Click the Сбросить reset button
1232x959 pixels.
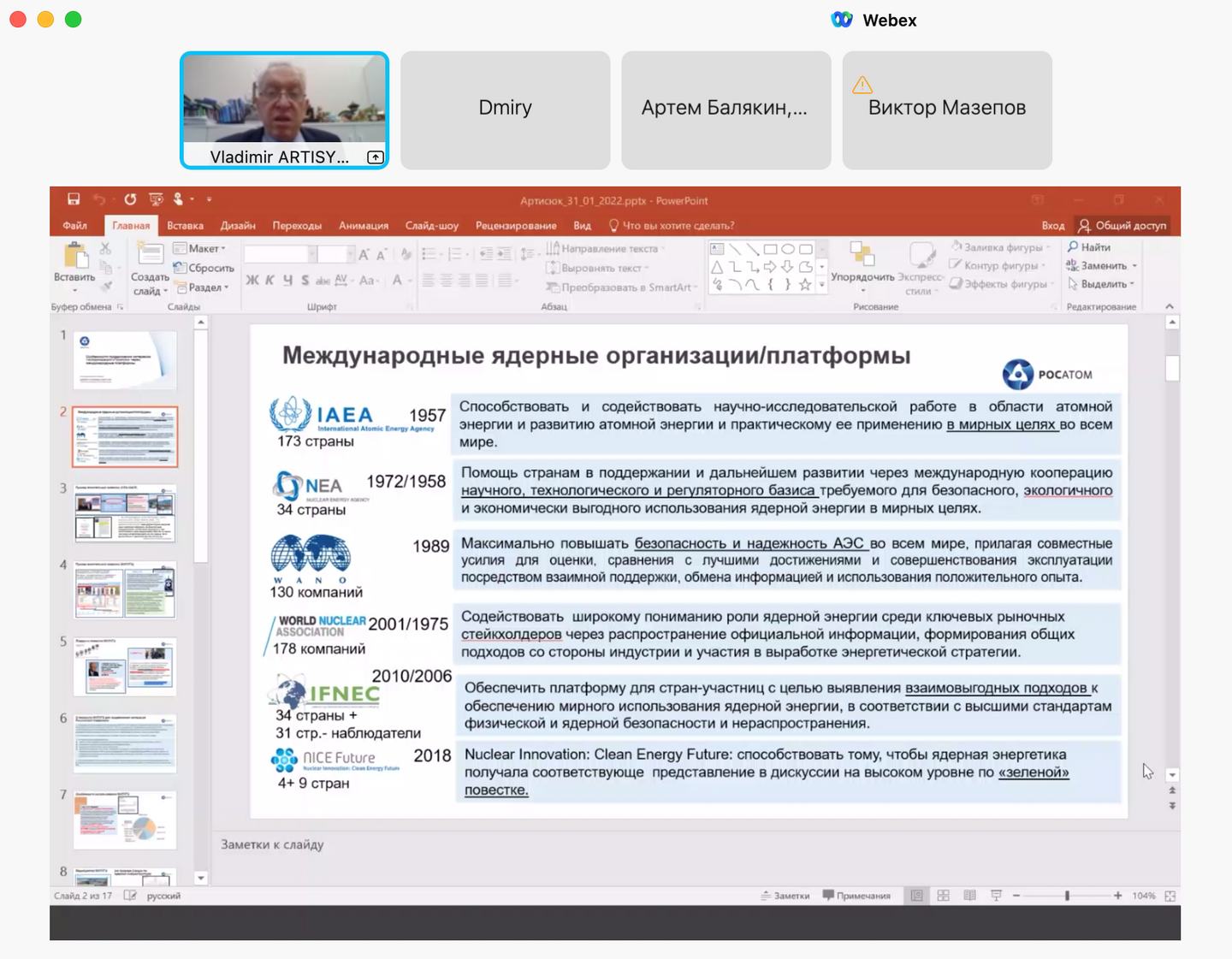(204, 268)
